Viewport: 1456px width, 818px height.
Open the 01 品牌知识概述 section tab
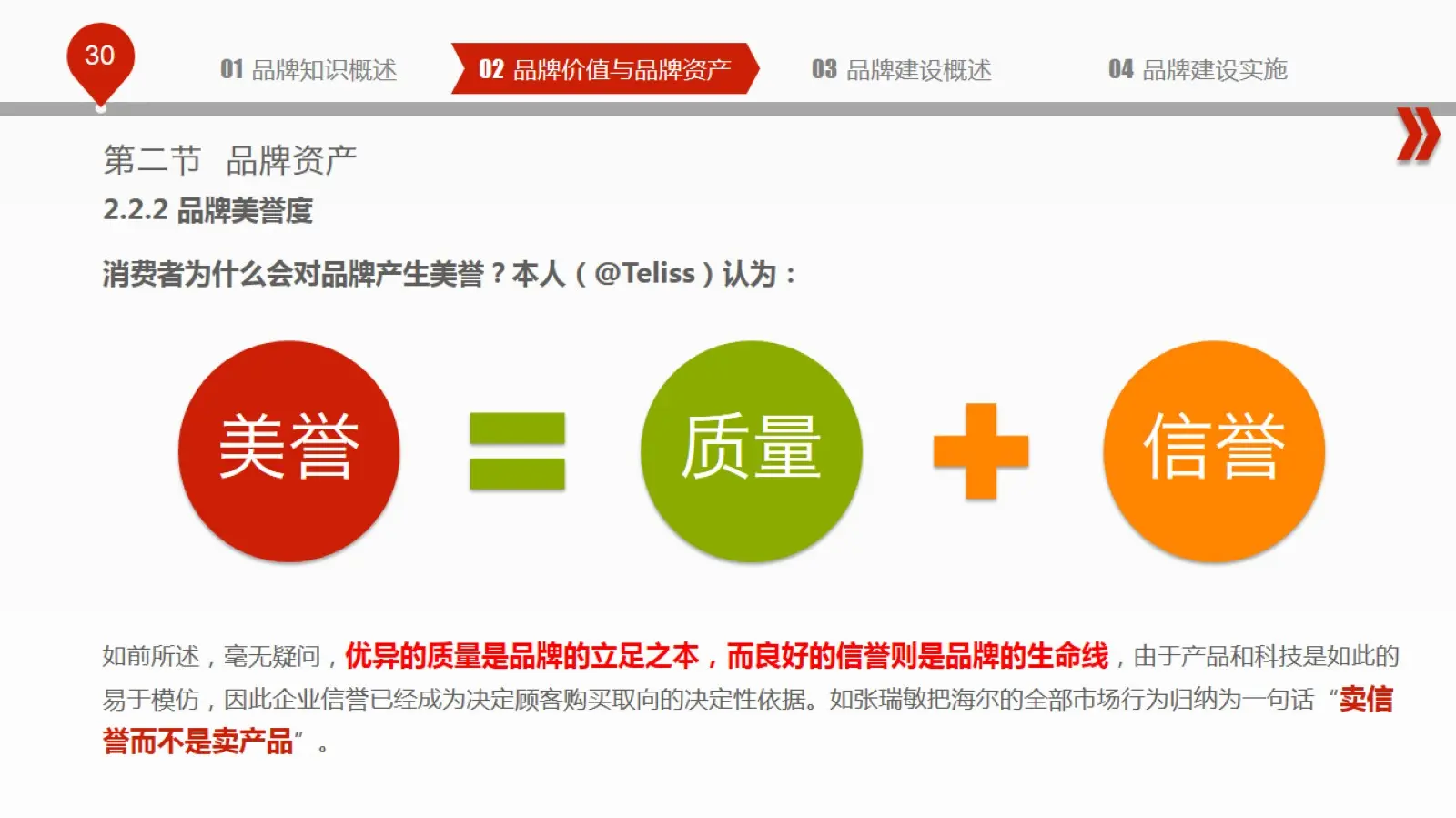pyautogui.click(x=308, y=70)
